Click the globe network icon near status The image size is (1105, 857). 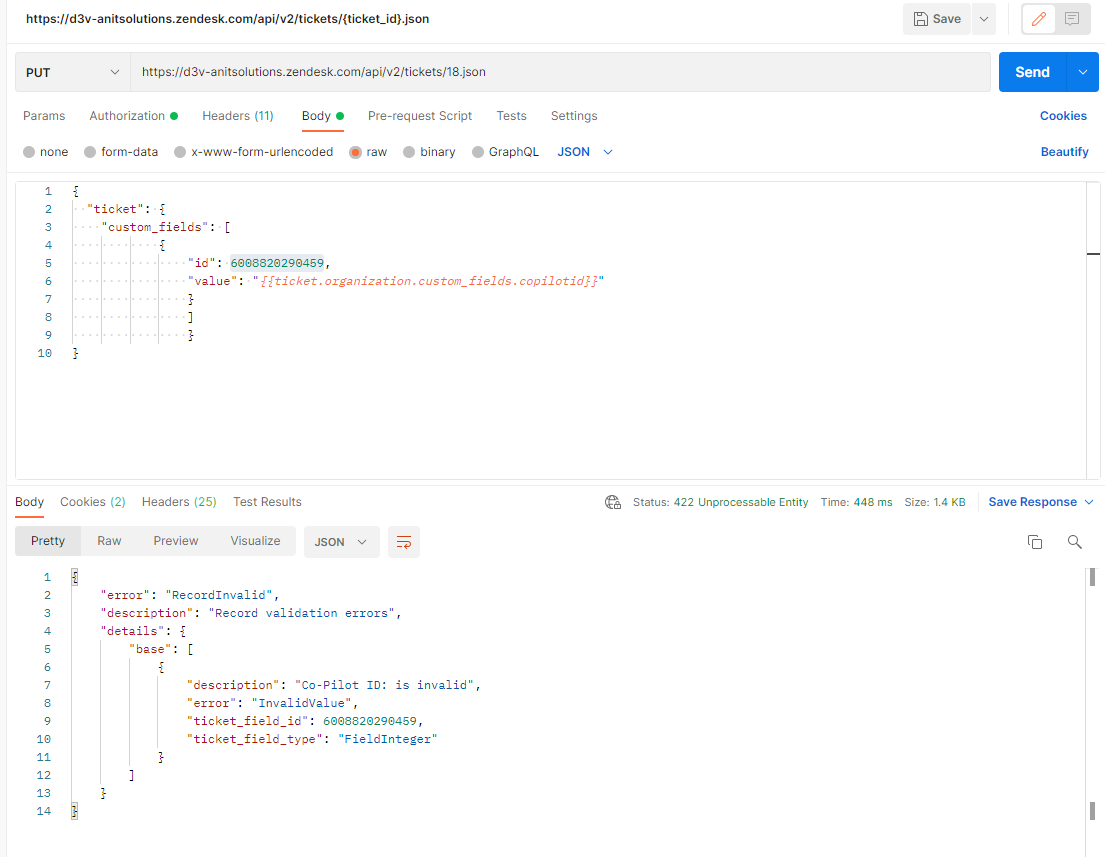click(613, 502)
